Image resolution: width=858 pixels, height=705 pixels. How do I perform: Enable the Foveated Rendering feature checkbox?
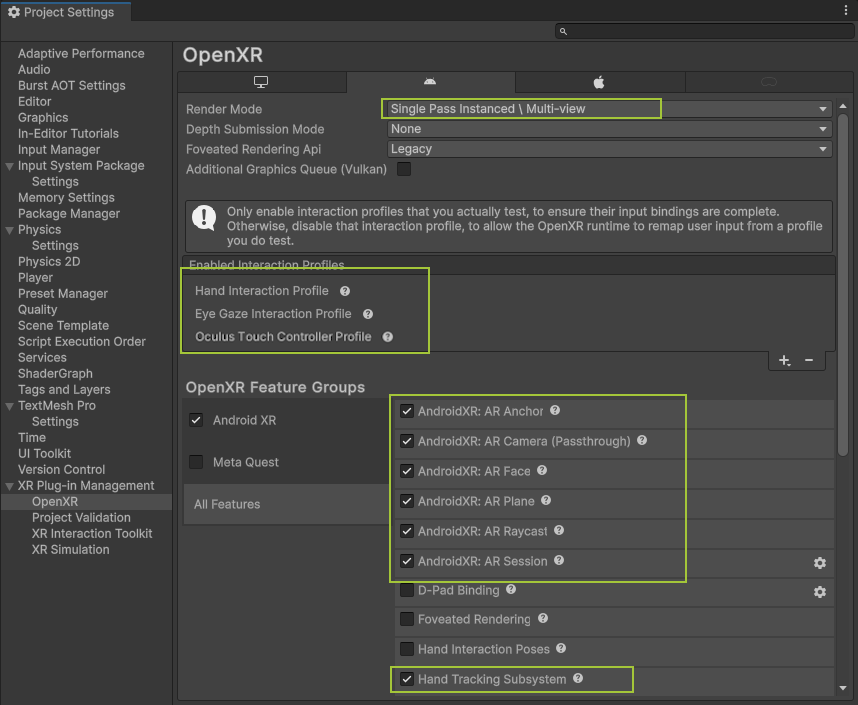point(407,620)
